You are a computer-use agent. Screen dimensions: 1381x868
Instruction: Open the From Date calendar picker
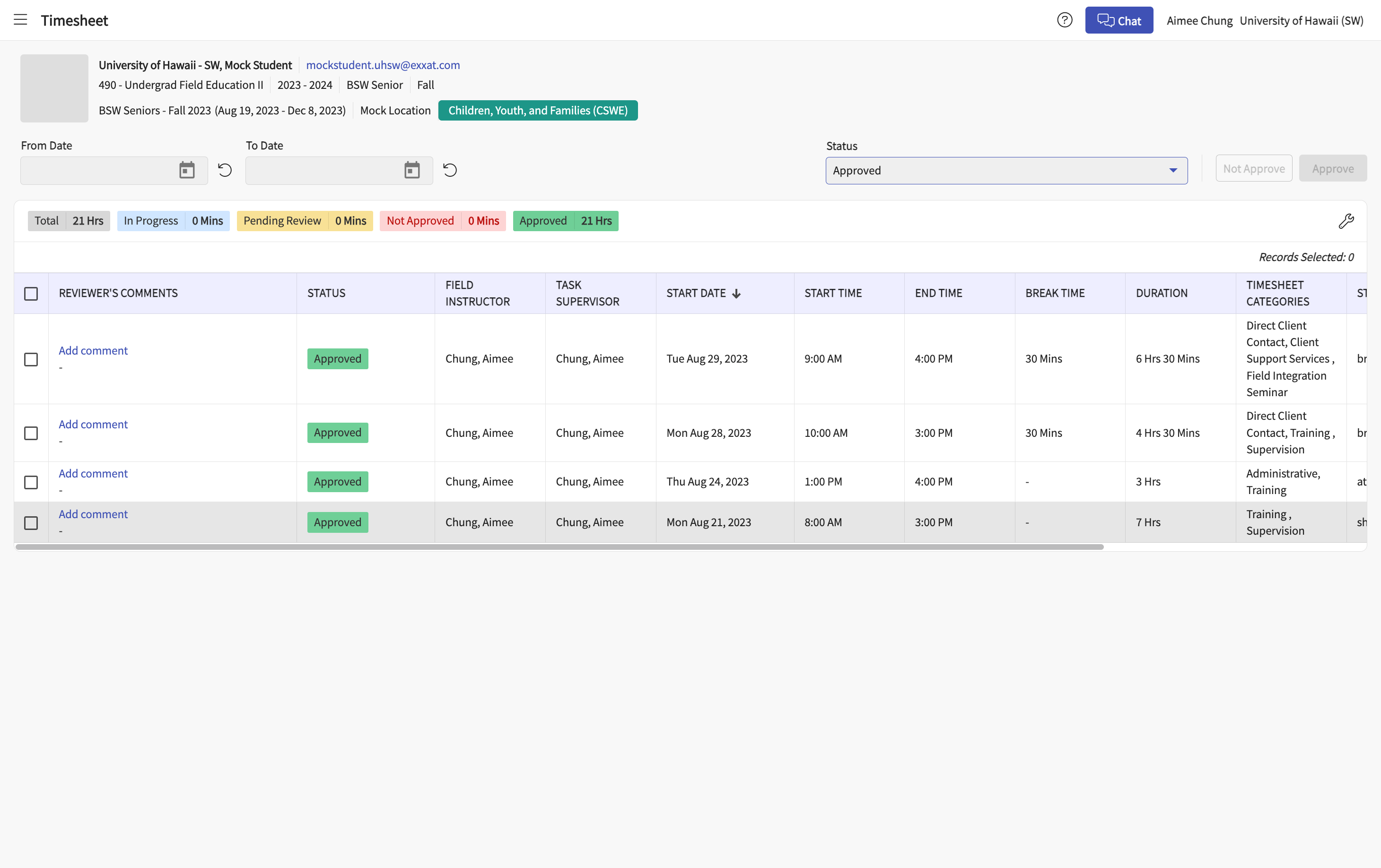coord(187,170)
